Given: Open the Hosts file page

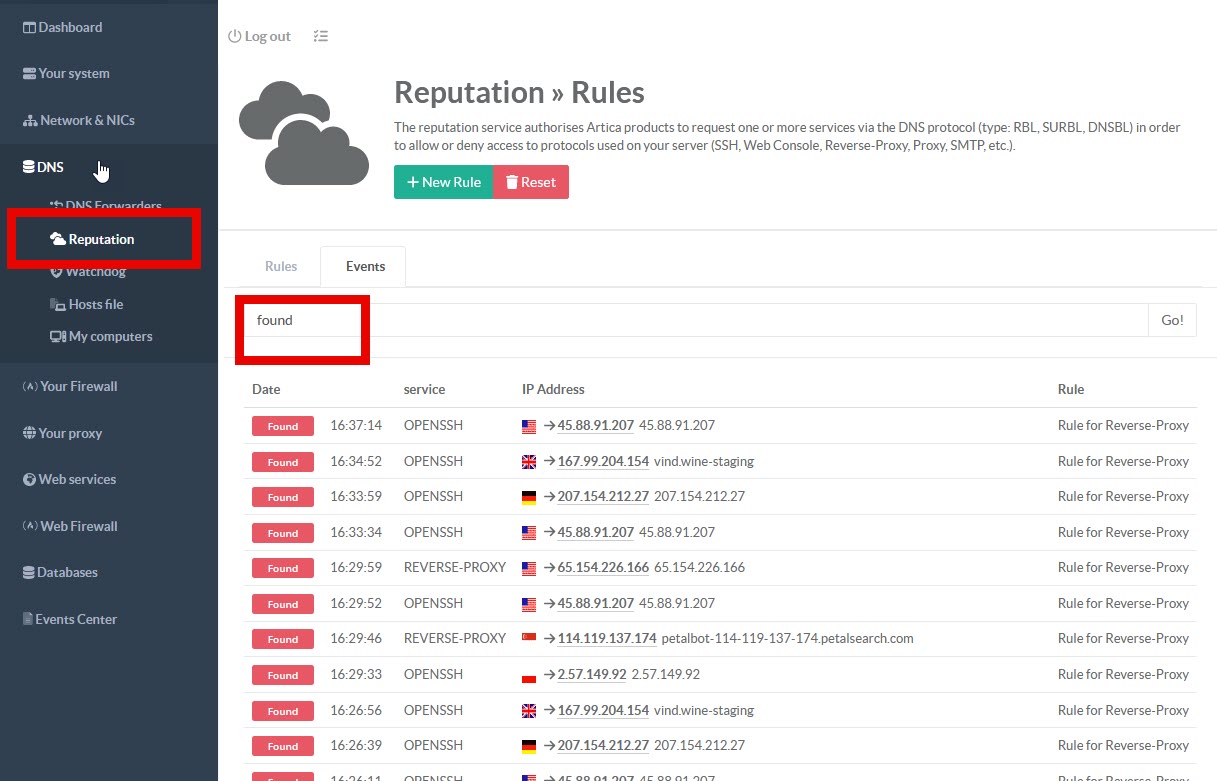Looking at the screenshot, I should (95, 304).
